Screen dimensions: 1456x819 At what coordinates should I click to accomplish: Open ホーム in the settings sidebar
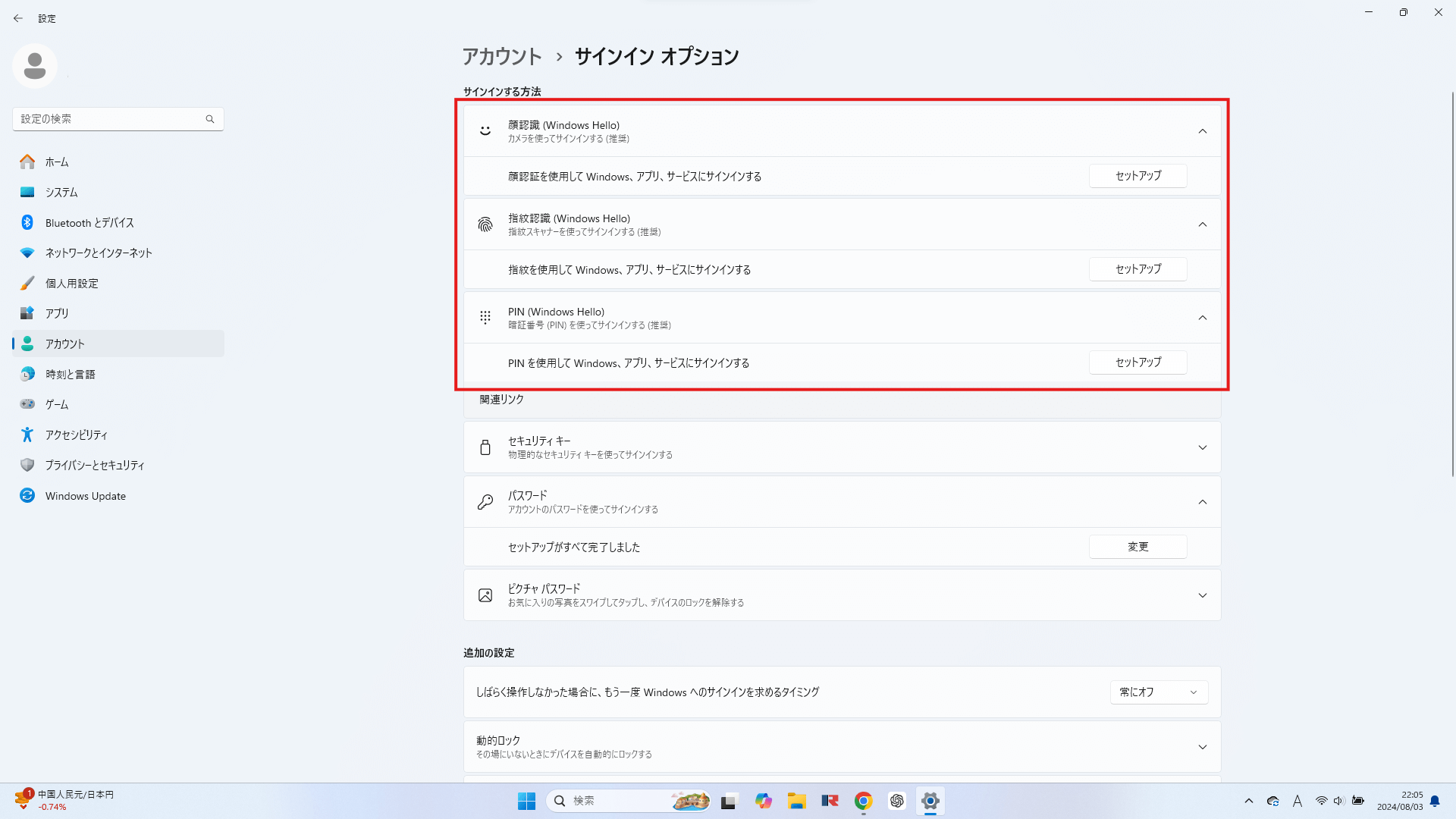pyautogui.click(x=118, y=162)
